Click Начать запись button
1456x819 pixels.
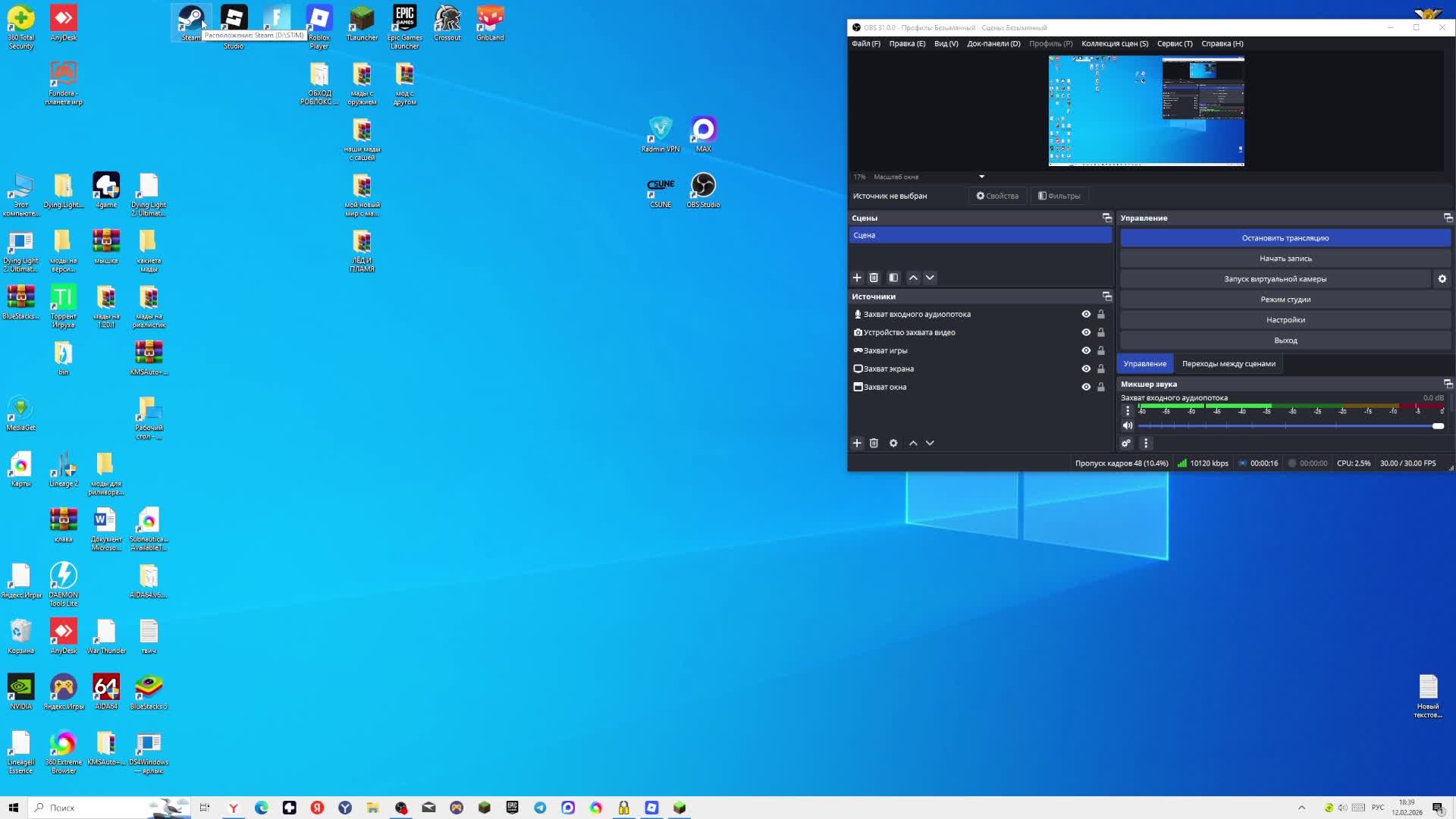coord(1285,259)
